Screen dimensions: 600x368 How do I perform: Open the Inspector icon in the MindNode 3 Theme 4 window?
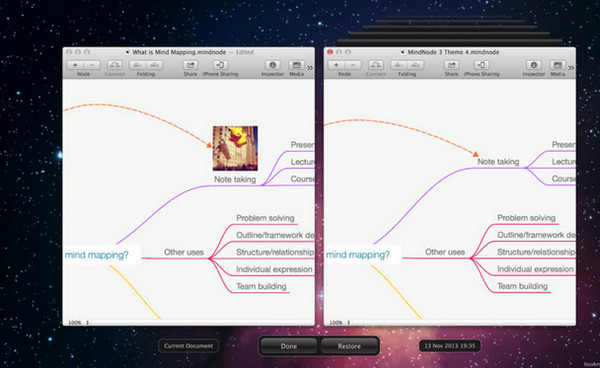click(534, 65)
